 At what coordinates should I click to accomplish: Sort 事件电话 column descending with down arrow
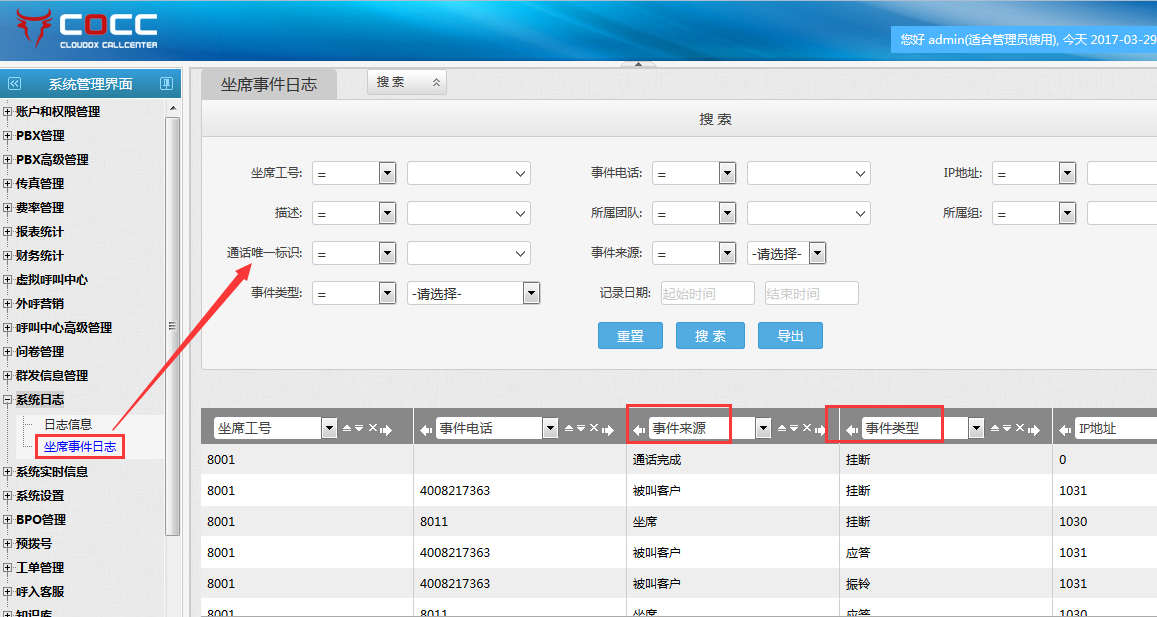tap(580, 428)
